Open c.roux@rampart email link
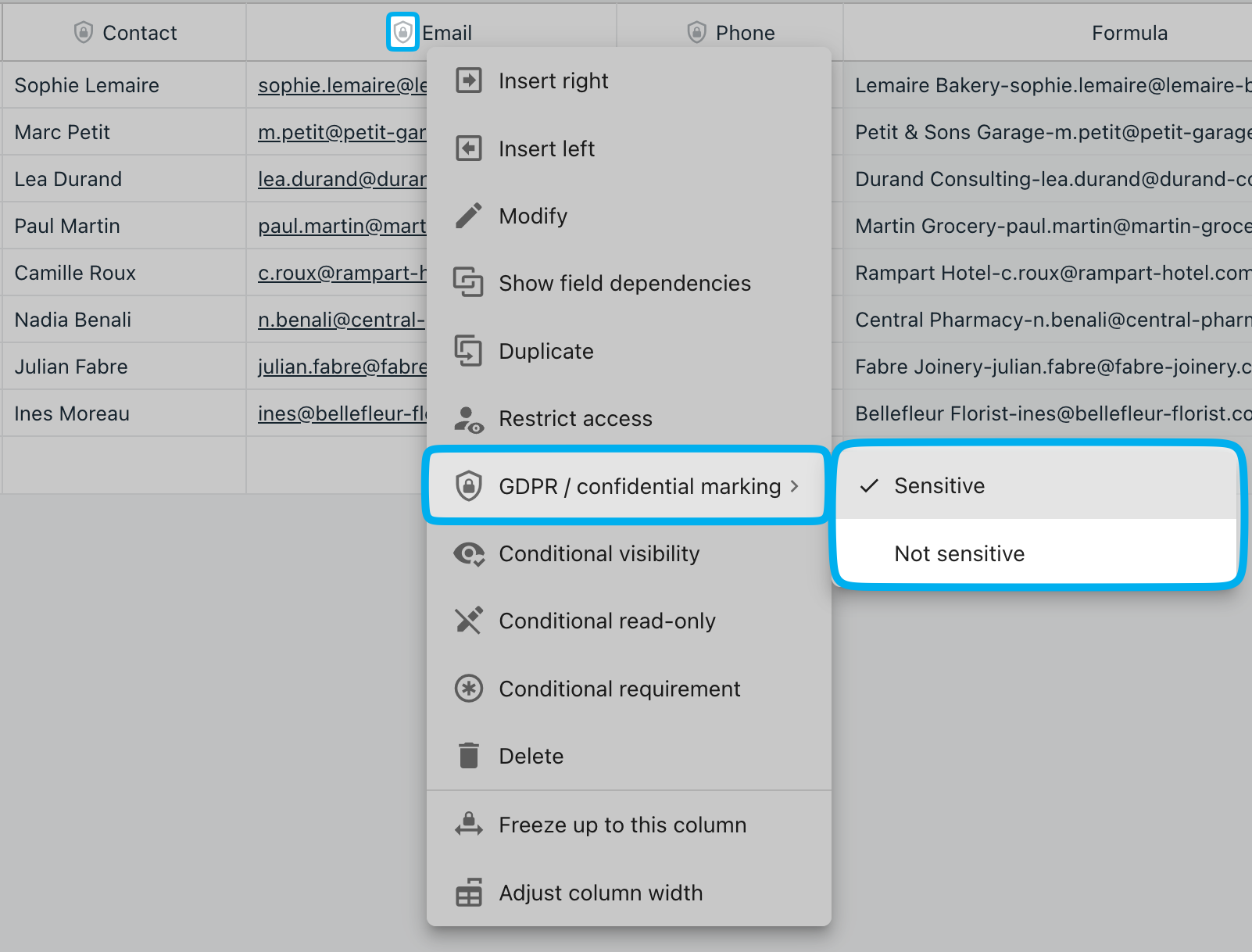Image resolution: width=1252 pixels, height=952 pixels. click(x=342, y=273)
